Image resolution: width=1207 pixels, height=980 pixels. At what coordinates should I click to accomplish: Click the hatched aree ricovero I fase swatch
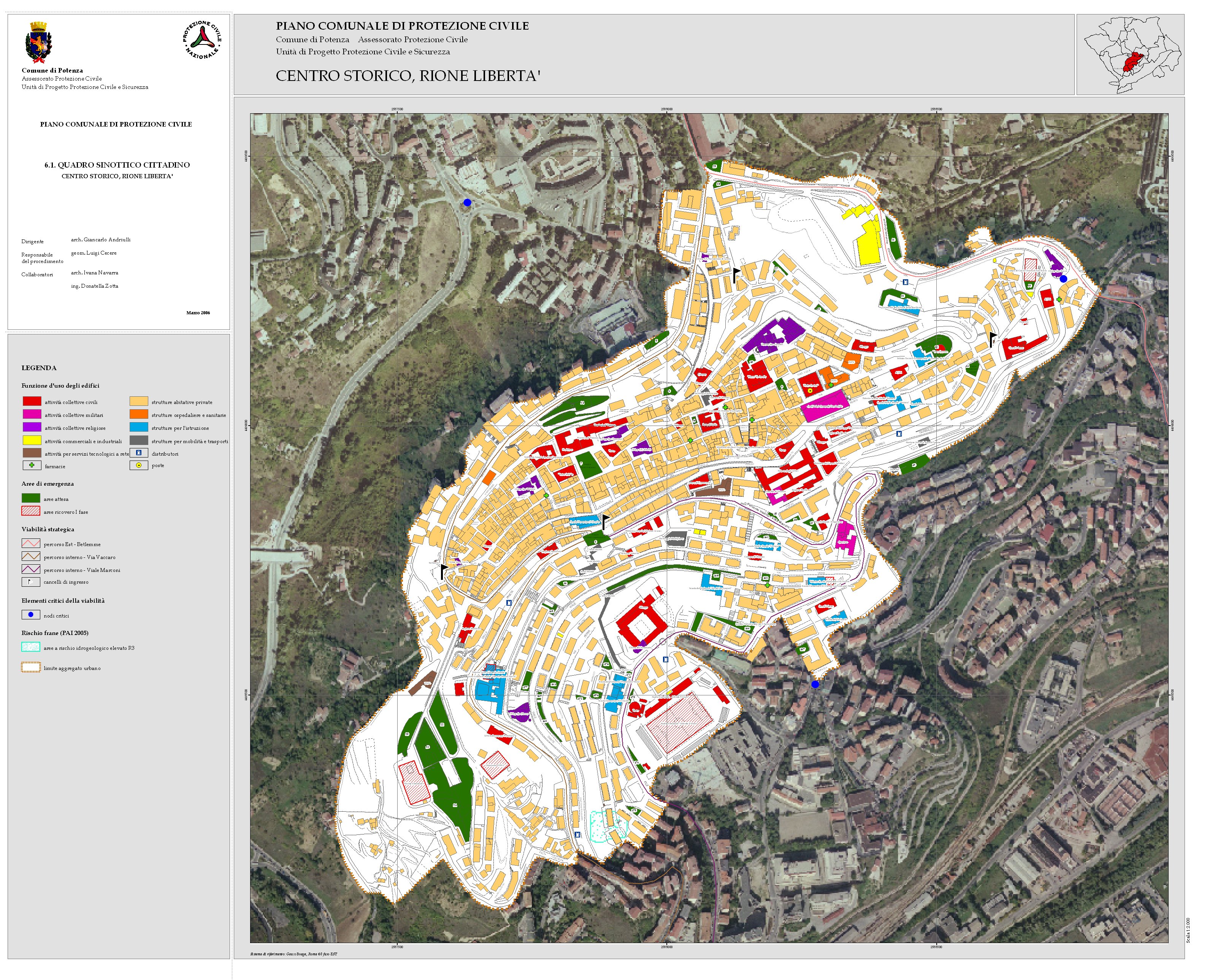click(x=30, y=511)
